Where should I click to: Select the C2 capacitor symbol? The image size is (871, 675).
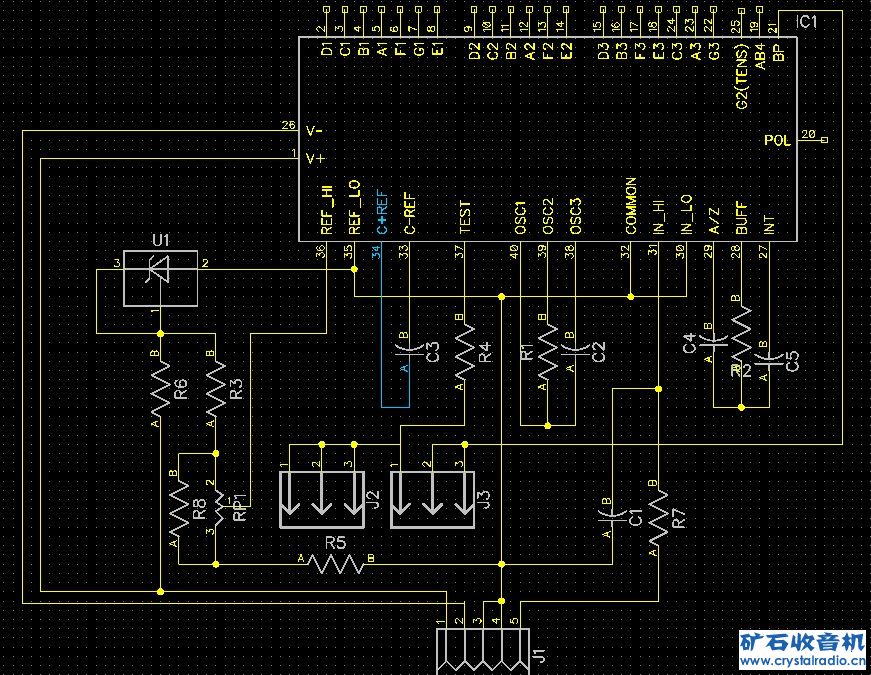pos(575,350)
